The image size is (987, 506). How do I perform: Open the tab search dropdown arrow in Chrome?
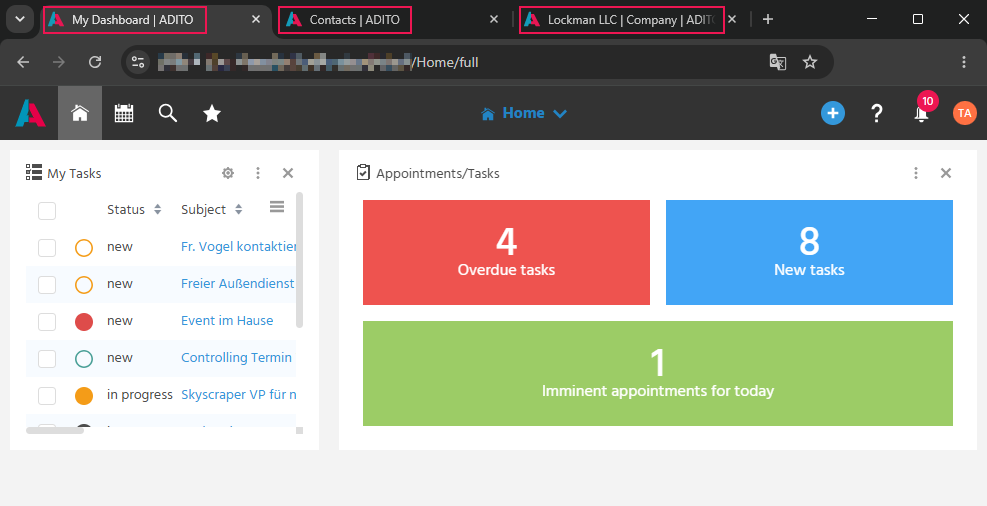20,20
